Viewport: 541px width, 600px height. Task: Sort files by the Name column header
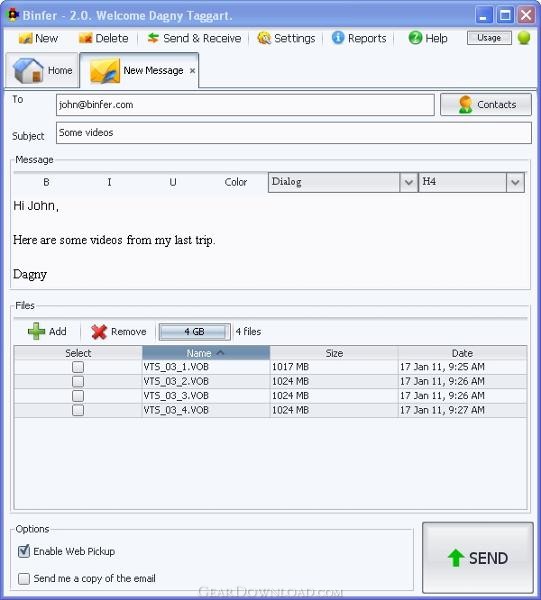pyautogui.click(x=206, y=353)
